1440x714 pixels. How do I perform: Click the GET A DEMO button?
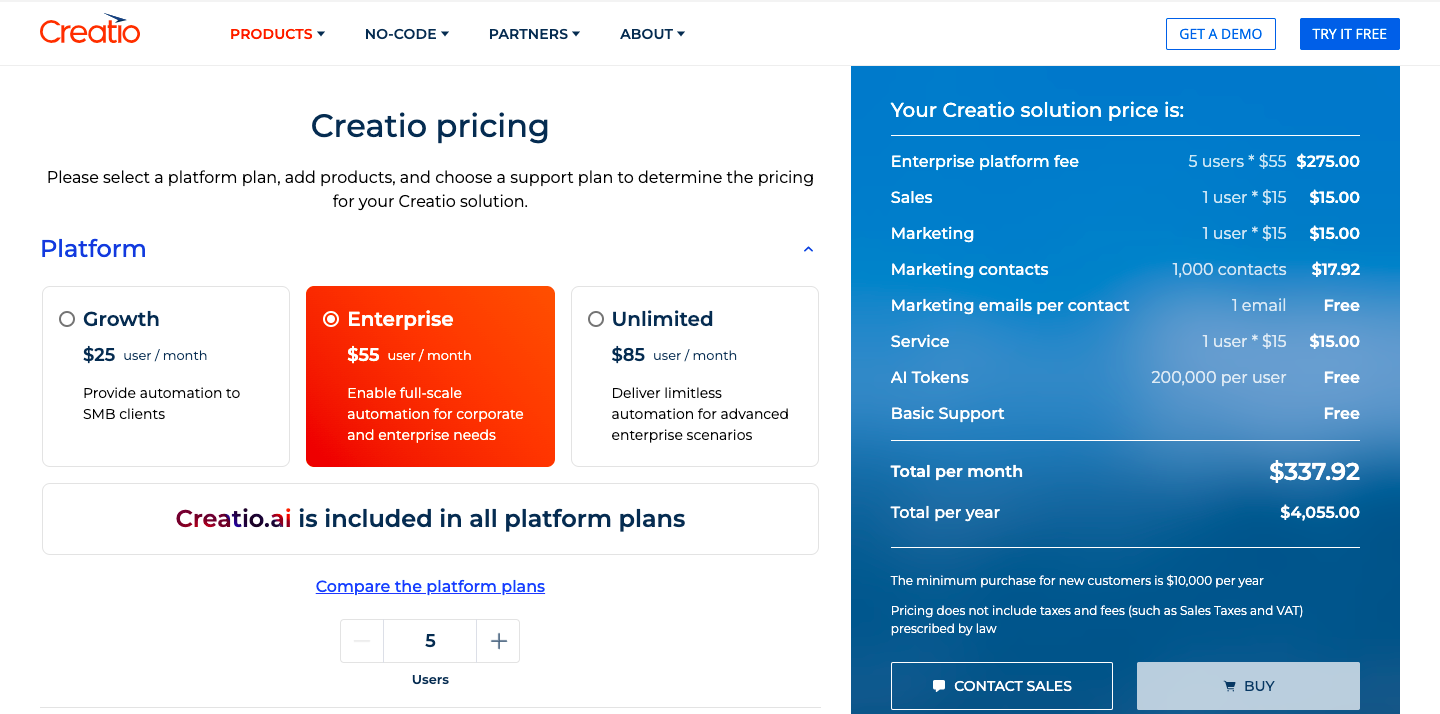click(1220, 33)
